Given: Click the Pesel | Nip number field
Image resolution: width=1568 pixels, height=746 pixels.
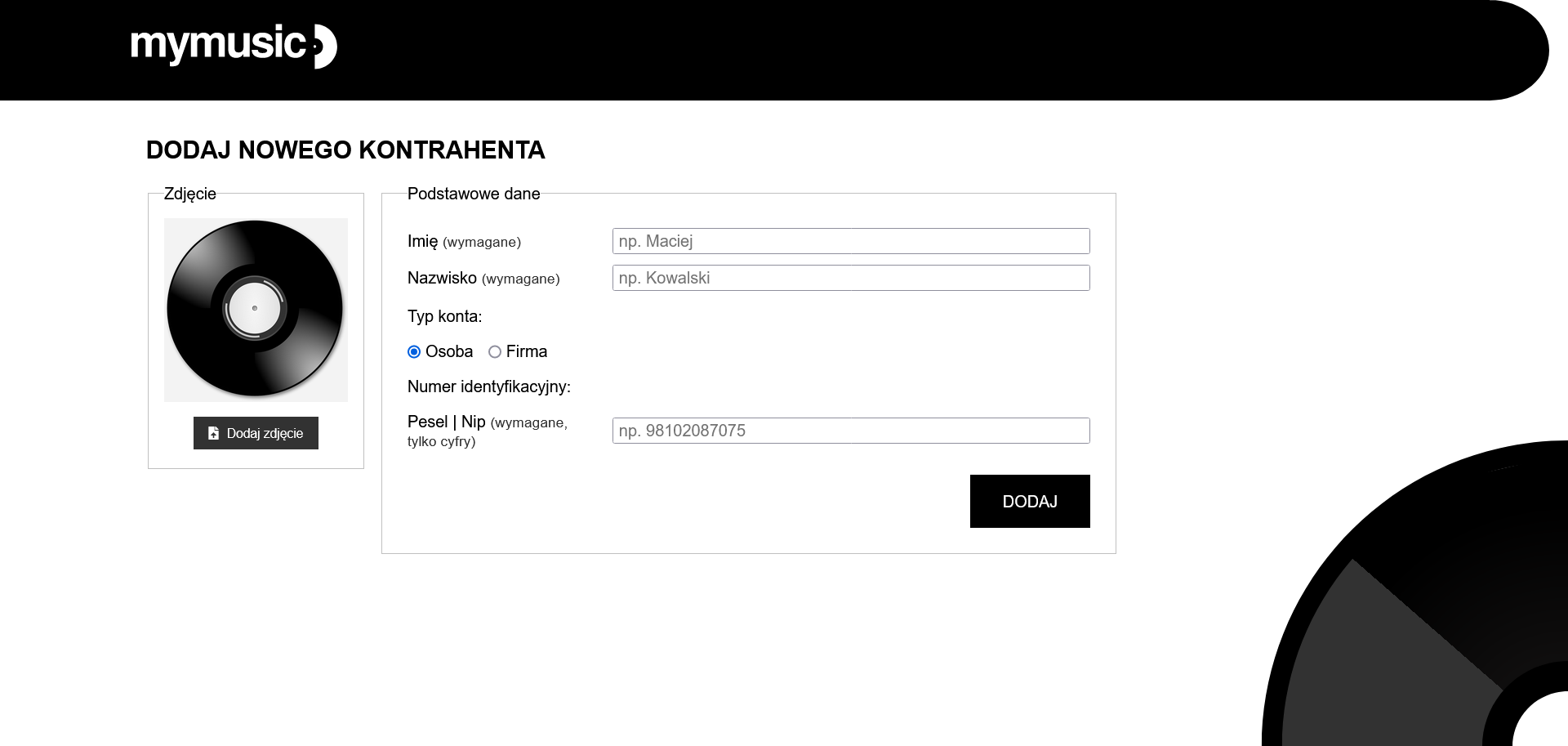Looking at the screenshot, I should (850, 431).
